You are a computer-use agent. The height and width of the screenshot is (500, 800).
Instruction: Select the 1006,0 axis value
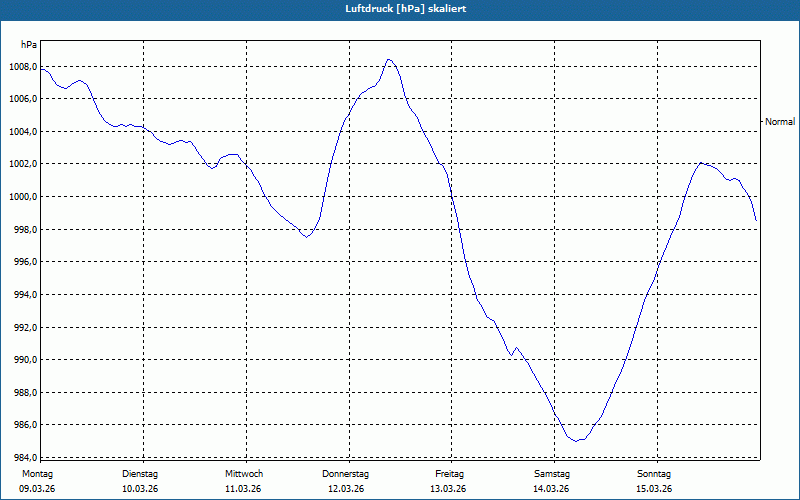(x=23, y=99)
